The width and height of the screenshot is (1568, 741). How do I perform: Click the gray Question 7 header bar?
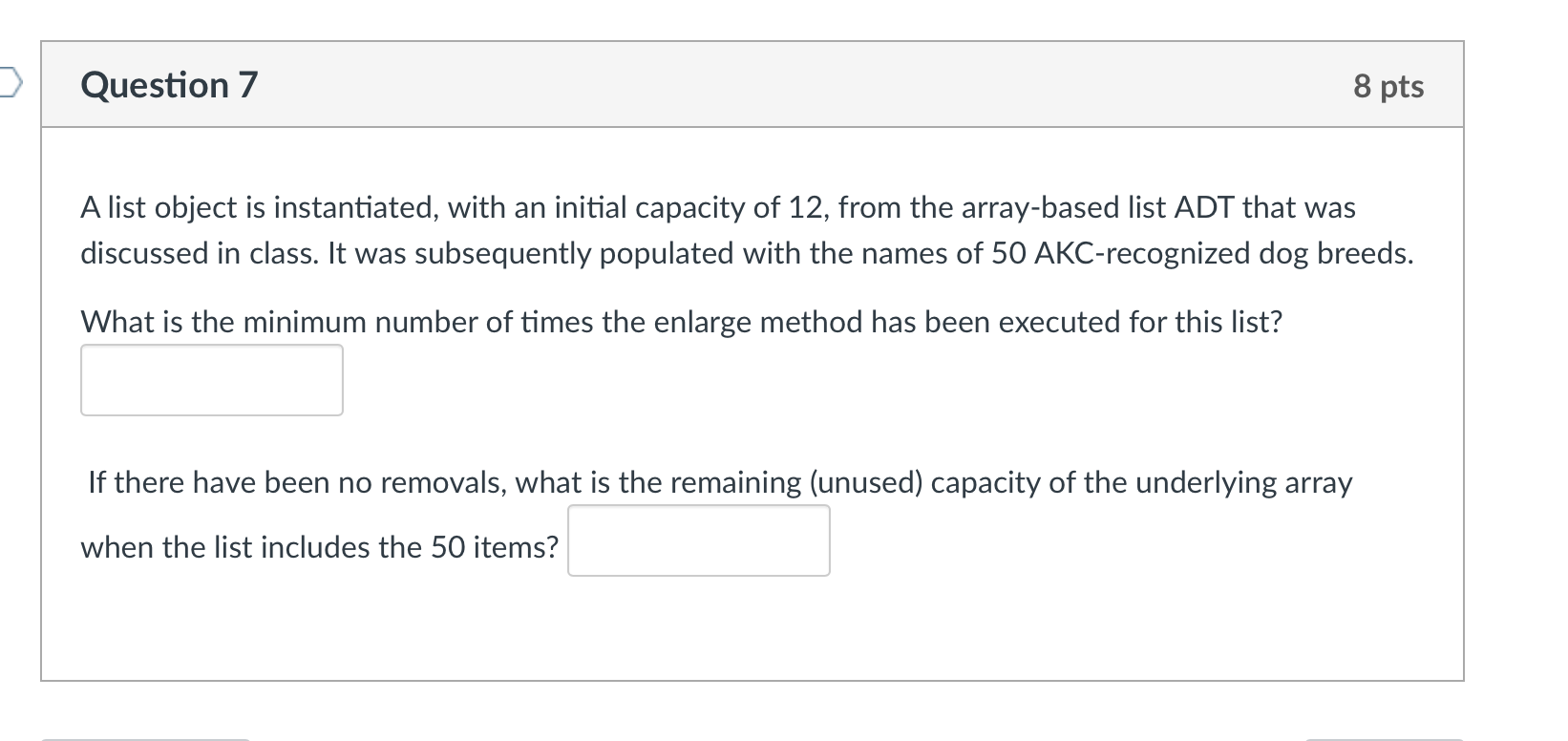point(752,85)
